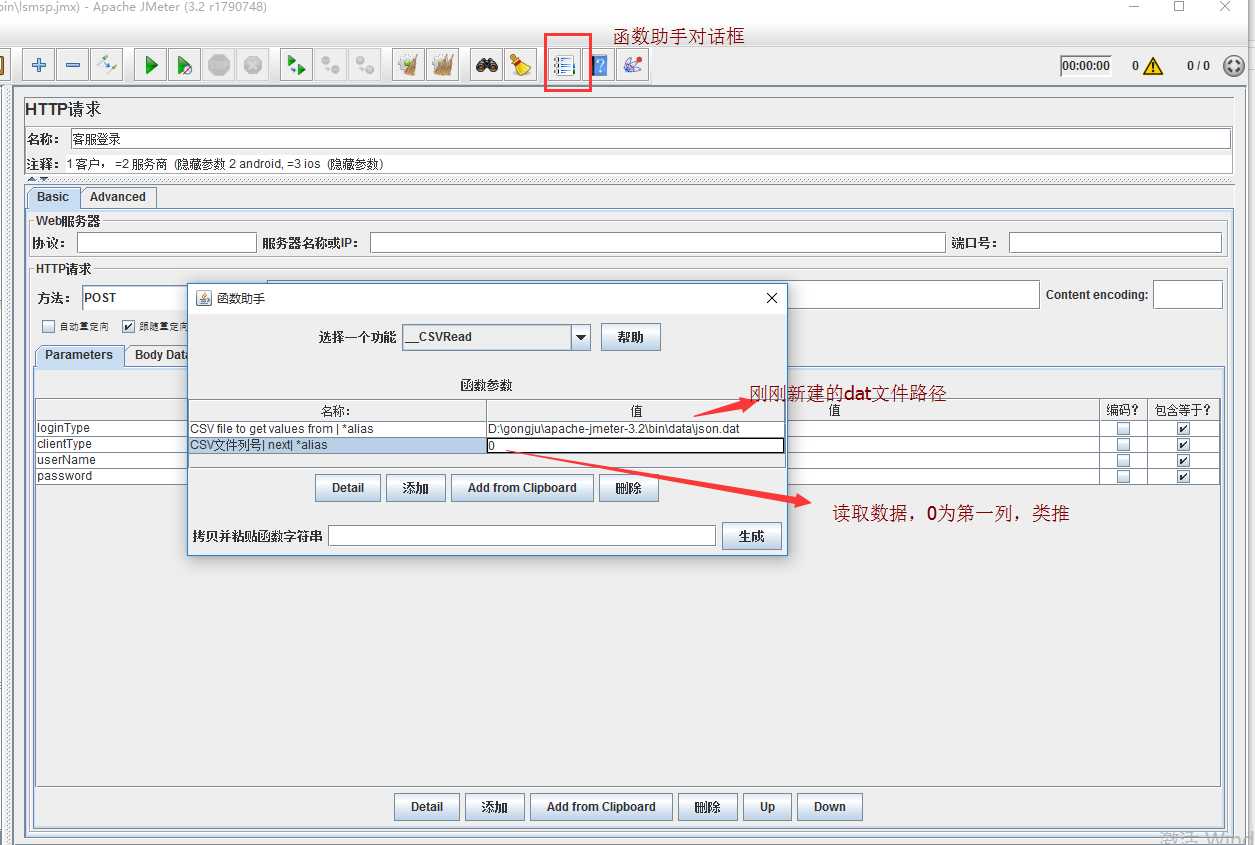Uncheck 包含等于 box in password row
Screen dimensions: 1255x845
1183,476
